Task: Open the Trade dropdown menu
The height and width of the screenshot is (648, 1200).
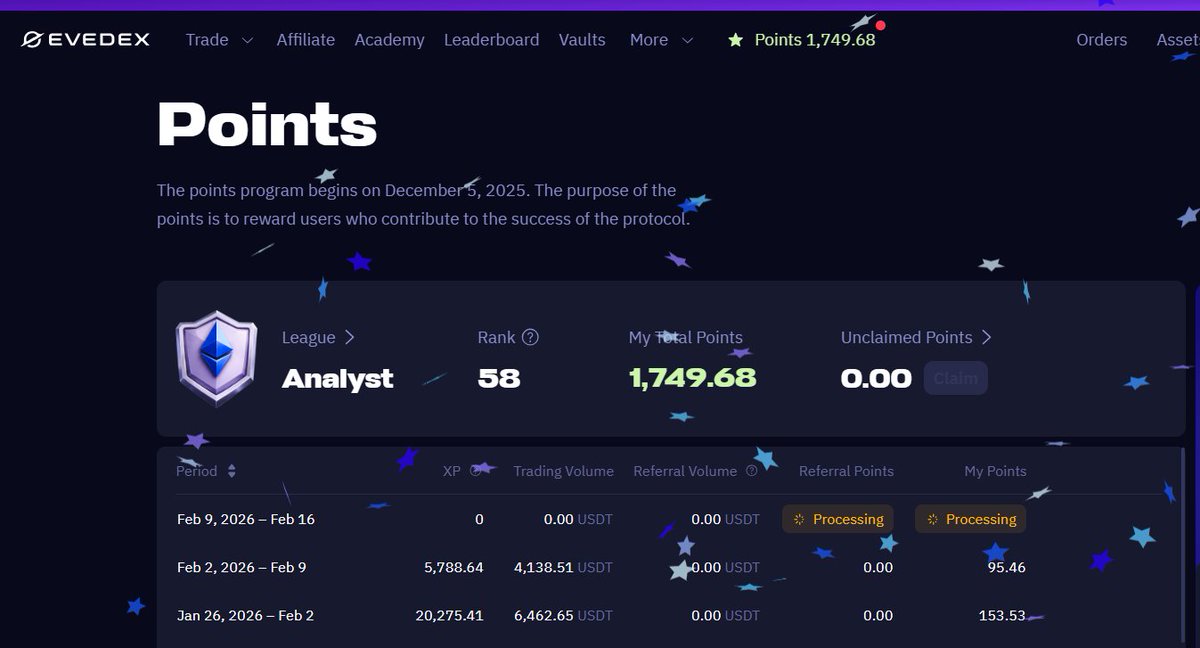Action: 219,40
